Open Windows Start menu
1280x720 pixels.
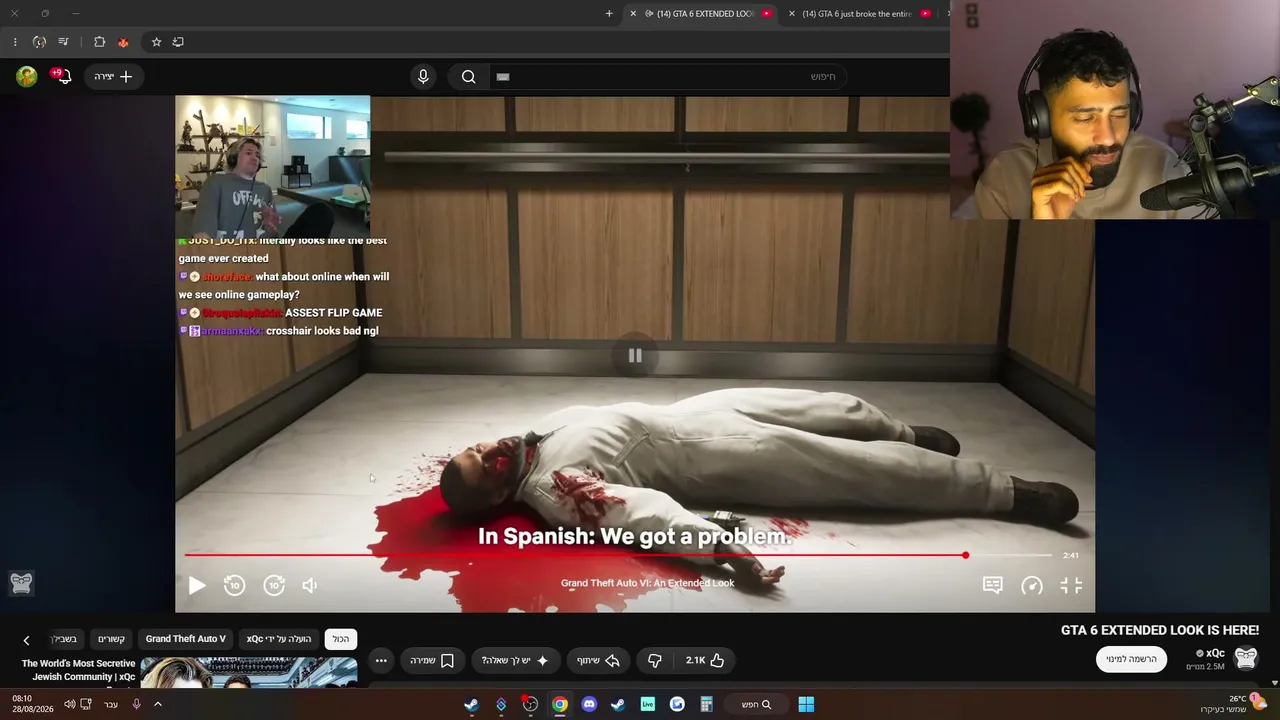(806, 704)
